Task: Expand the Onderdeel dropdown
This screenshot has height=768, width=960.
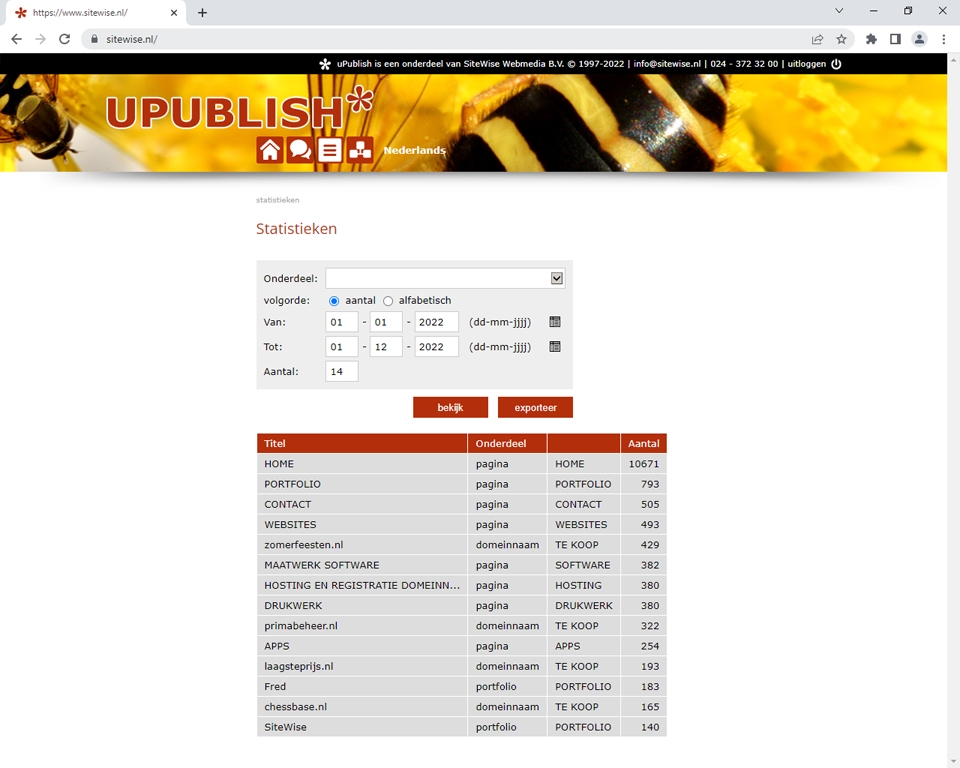Action: click(x=557, y=279)
